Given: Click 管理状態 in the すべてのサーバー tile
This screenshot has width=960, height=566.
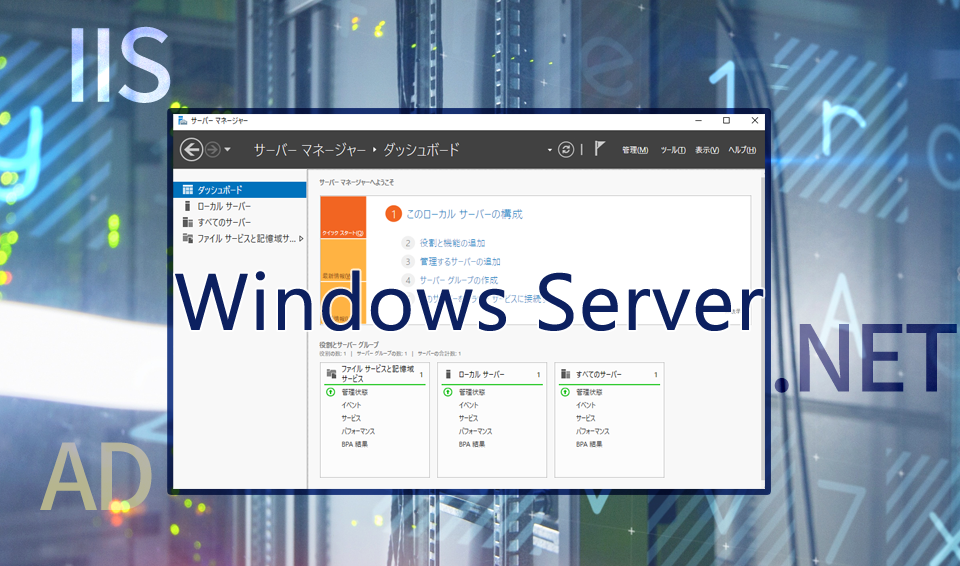Looking at the screenshot, I should pyautogui.click(x=589, y=392).
